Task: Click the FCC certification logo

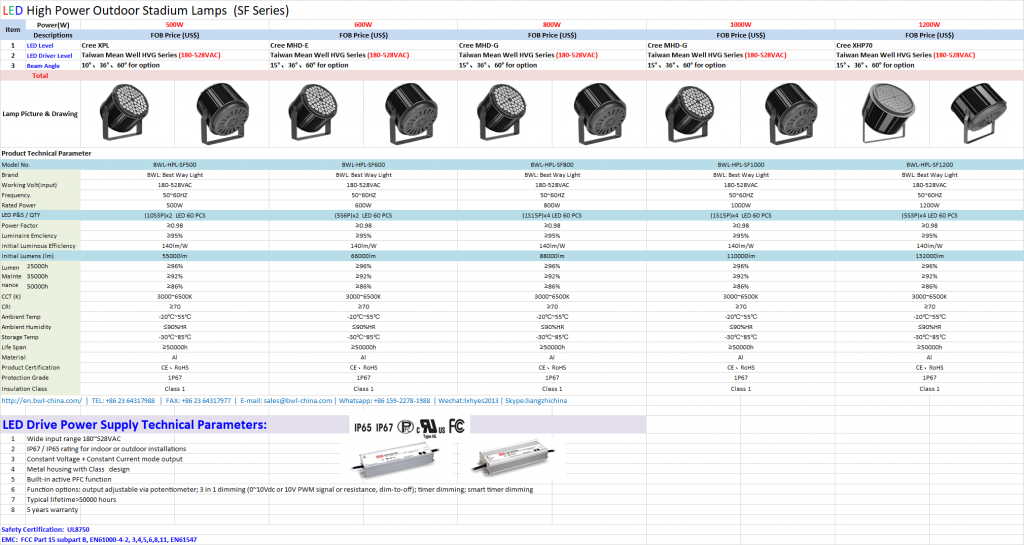Action: [456, 426]
